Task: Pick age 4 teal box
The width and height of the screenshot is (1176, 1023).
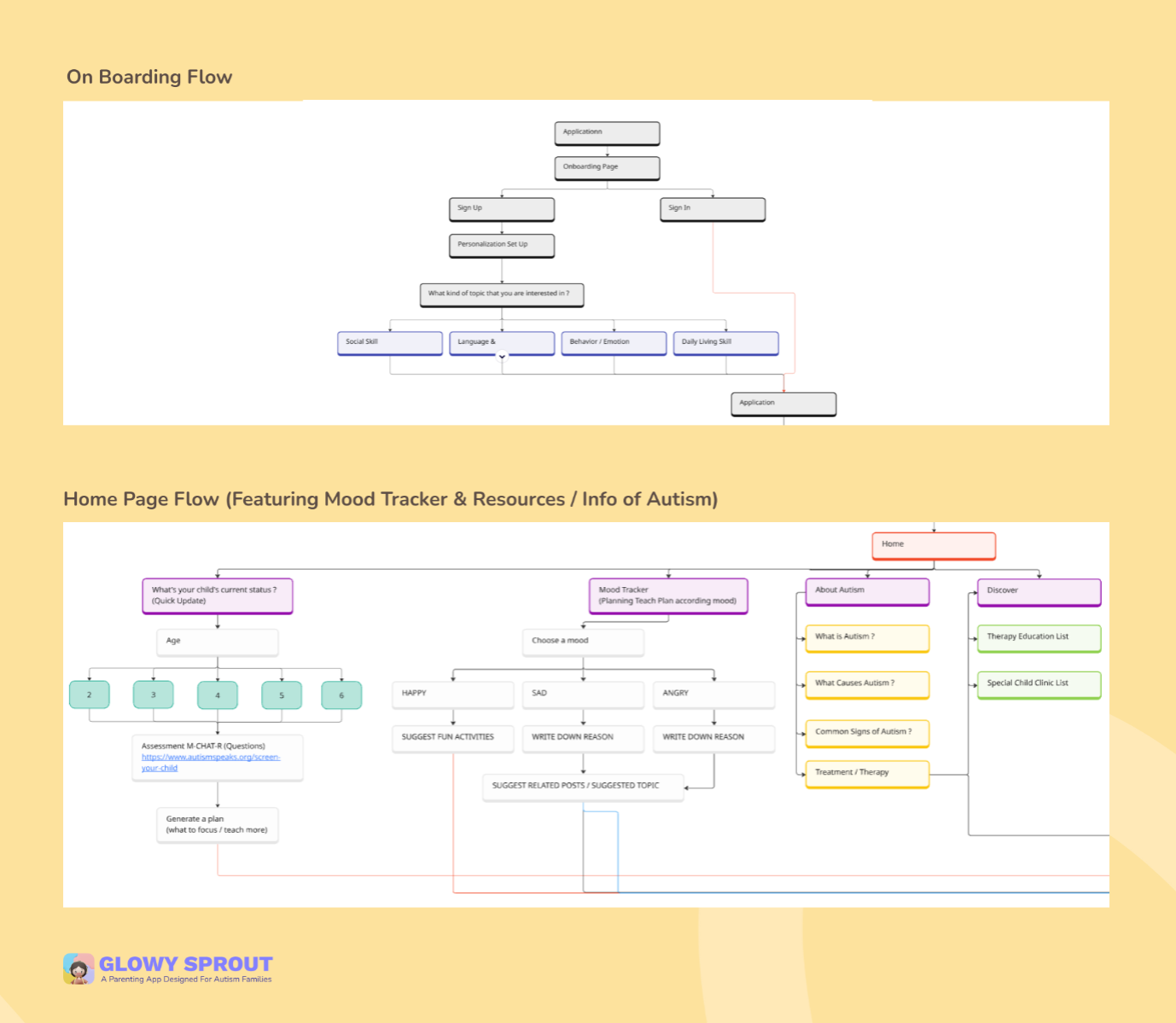Action: (x=218, y=695)
